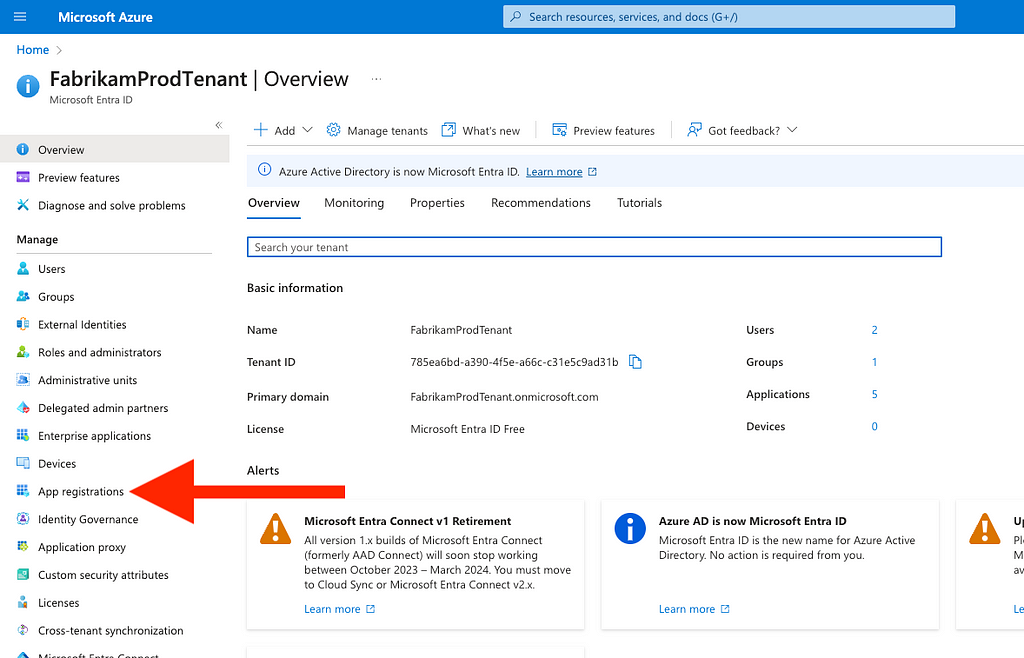Screen dimensions: 1024x658
Task: Click the breadcrumb chevron after Home
Action: 59,50
